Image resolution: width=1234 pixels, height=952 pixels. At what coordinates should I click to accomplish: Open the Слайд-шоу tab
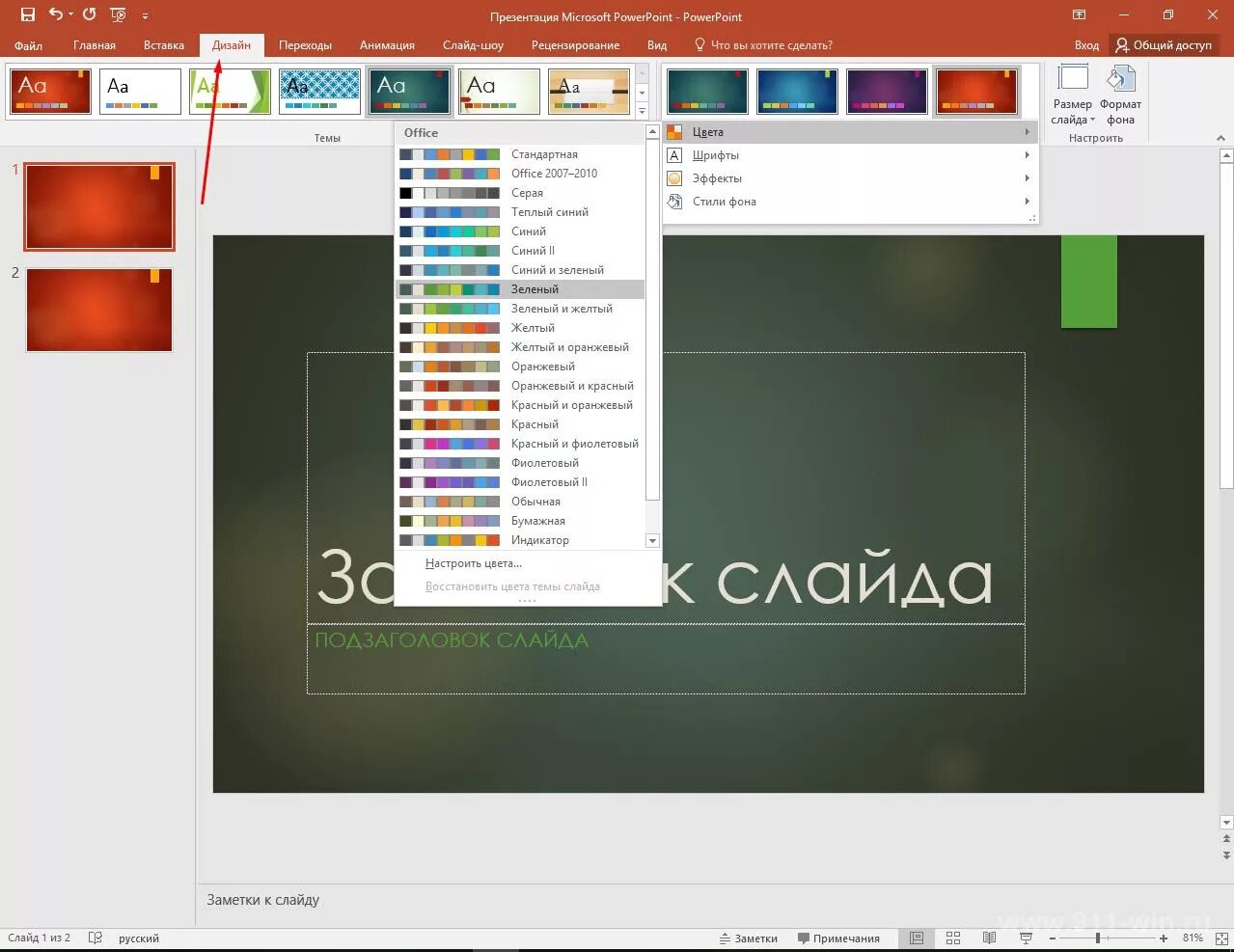pyautogui.click(x=473, y=45)
